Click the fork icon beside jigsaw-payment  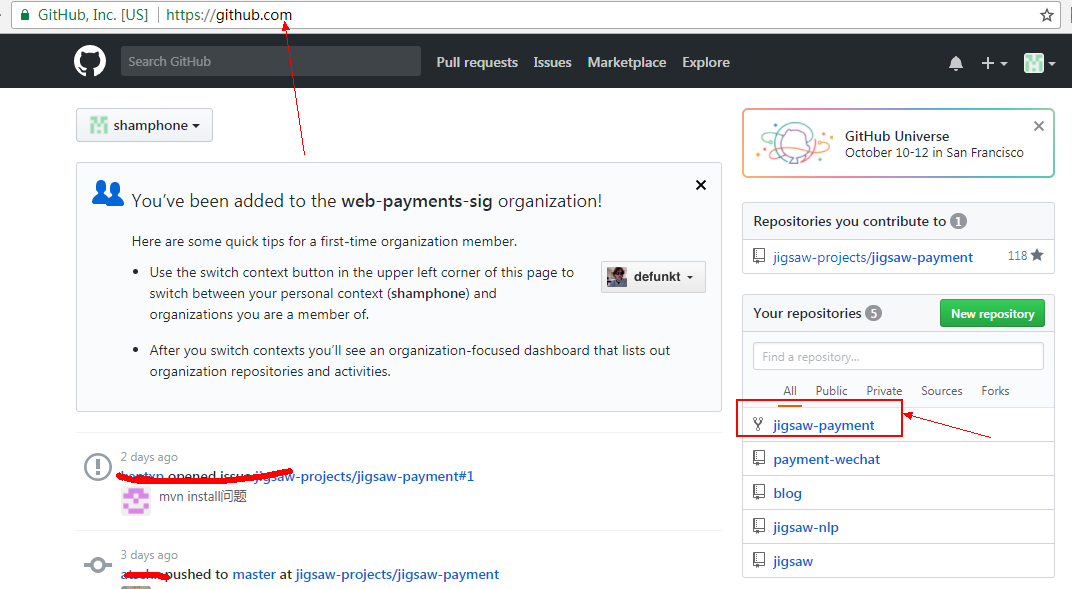click(x=758, y=424)
